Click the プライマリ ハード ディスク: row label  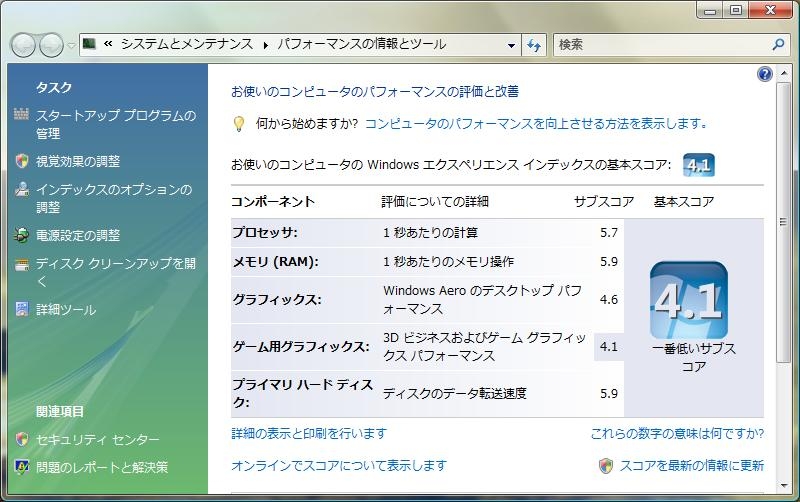(302, 393)
